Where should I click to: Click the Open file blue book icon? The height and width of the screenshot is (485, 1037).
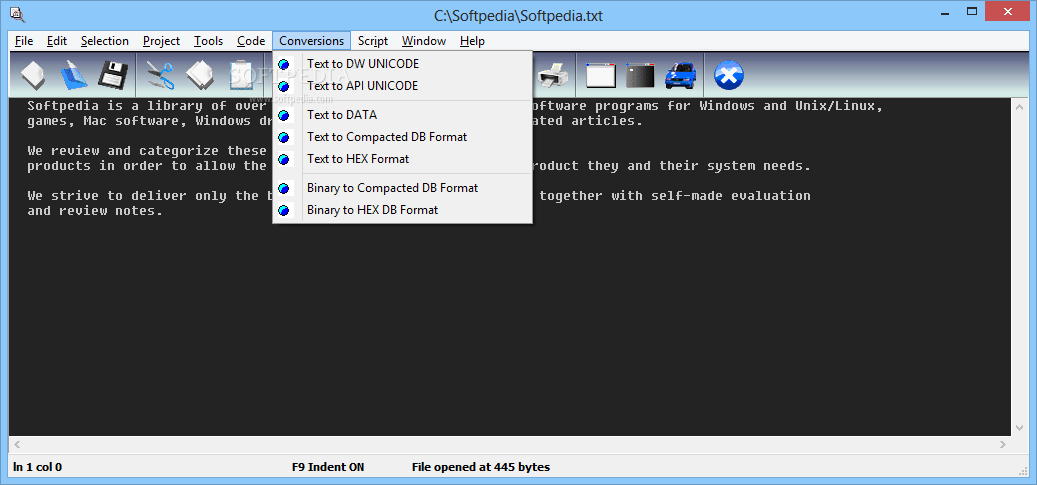click(x=73, y=75)
